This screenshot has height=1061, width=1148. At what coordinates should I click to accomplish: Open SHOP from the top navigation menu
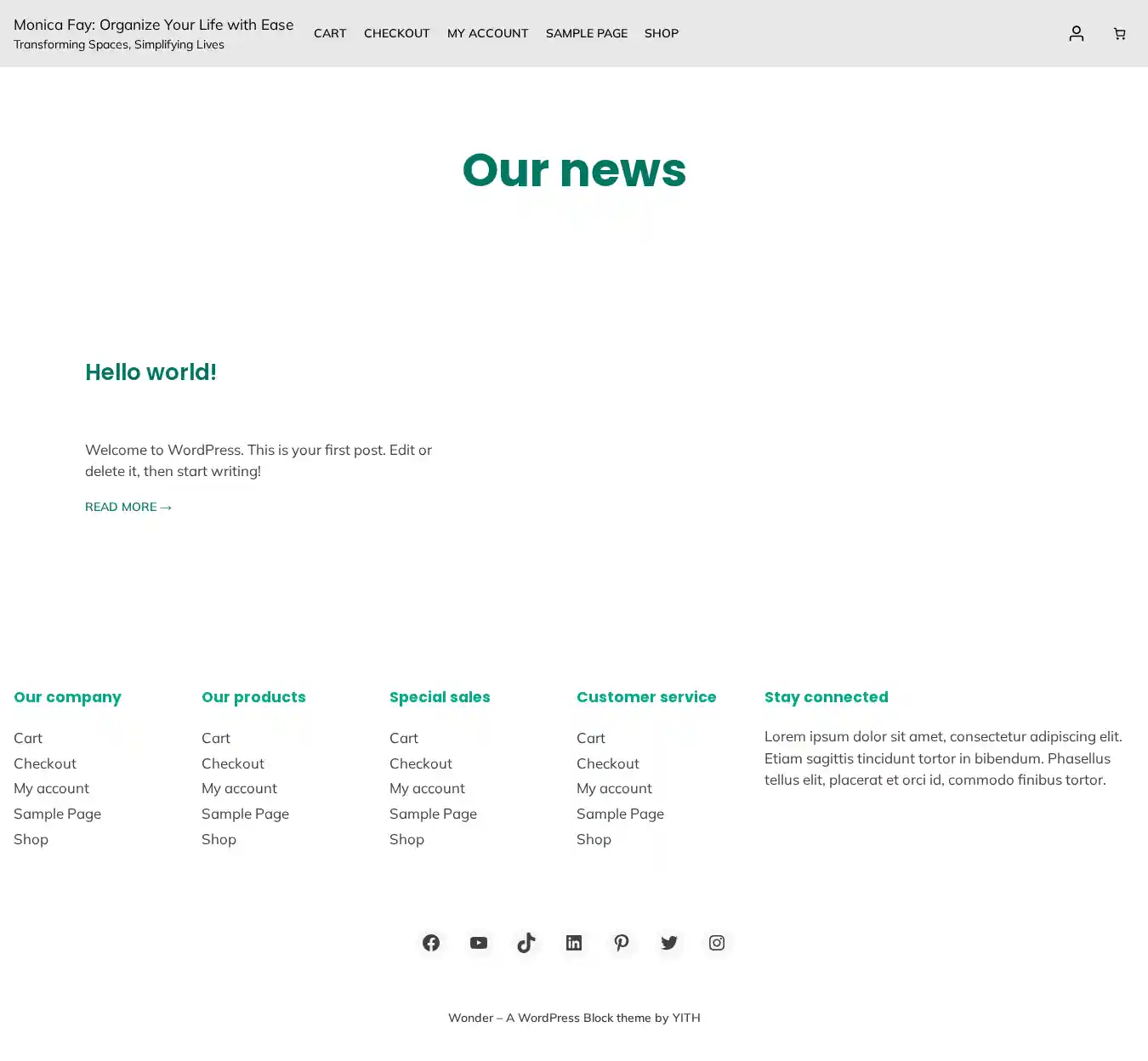pyautogui.click(x=661, y=33)
